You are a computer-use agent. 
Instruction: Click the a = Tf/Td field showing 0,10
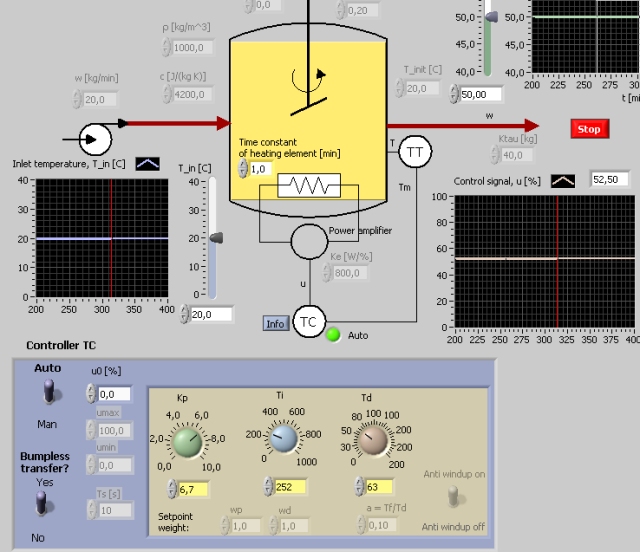point(381,525)
